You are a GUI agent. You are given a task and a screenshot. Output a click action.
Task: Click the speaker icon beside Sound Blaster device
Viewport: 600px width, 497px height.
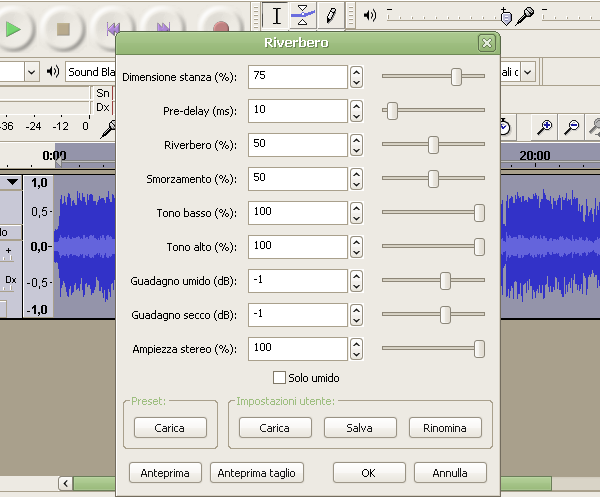click(x=53, y=72)
